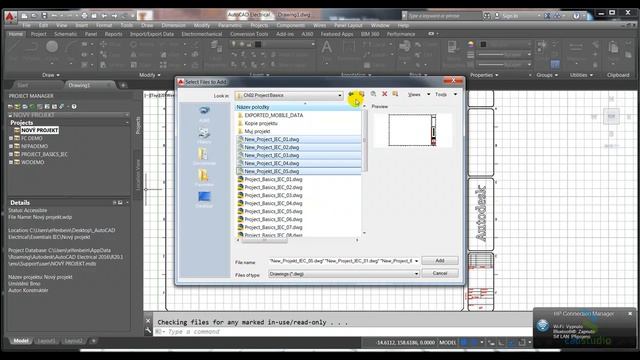Open the Home ribbon tab
This screenshot has width=640, height=360.
pyautogui.click(x=16, y=34)
